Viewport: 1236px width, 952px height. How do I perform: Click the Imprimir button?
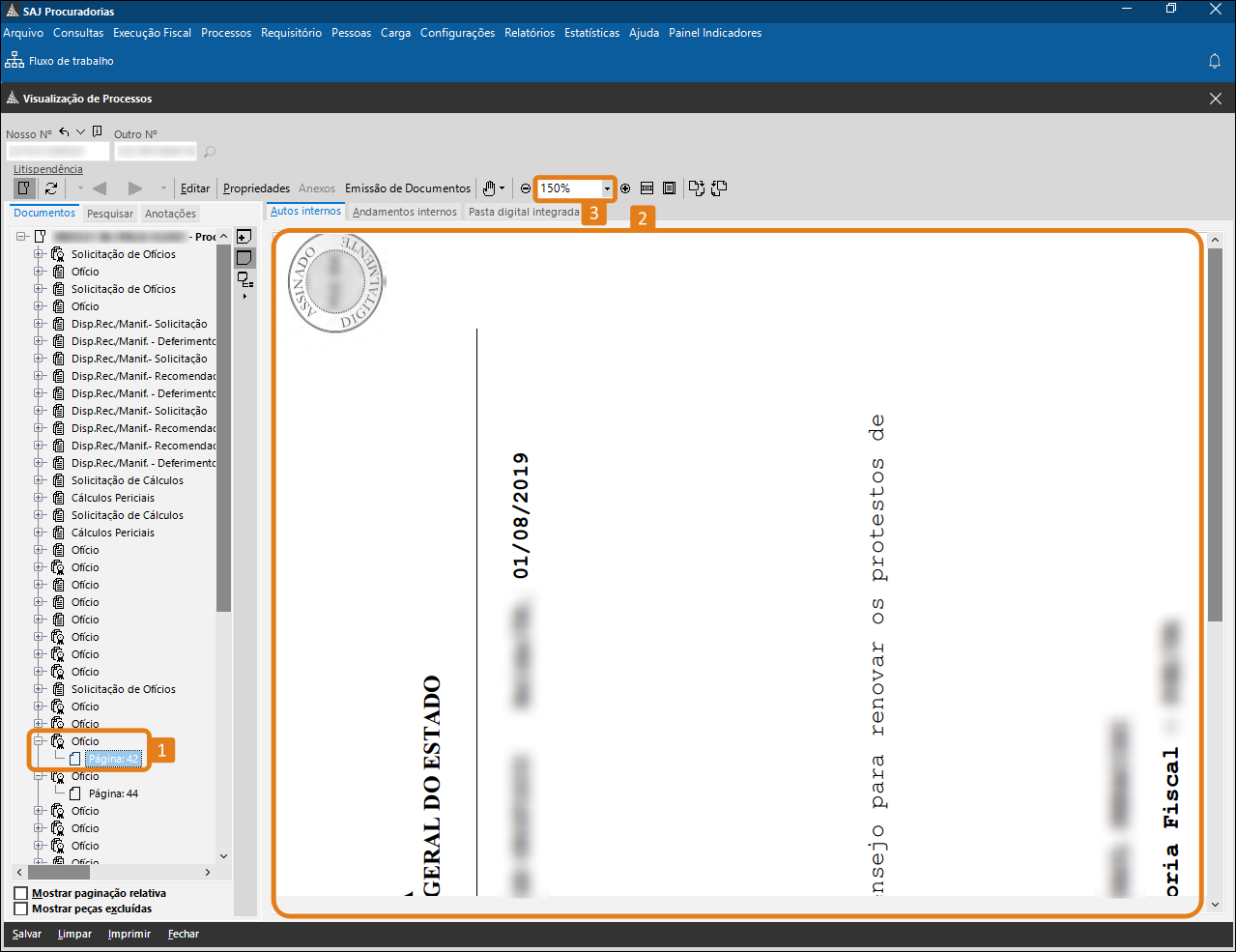(x=129, y=934)
